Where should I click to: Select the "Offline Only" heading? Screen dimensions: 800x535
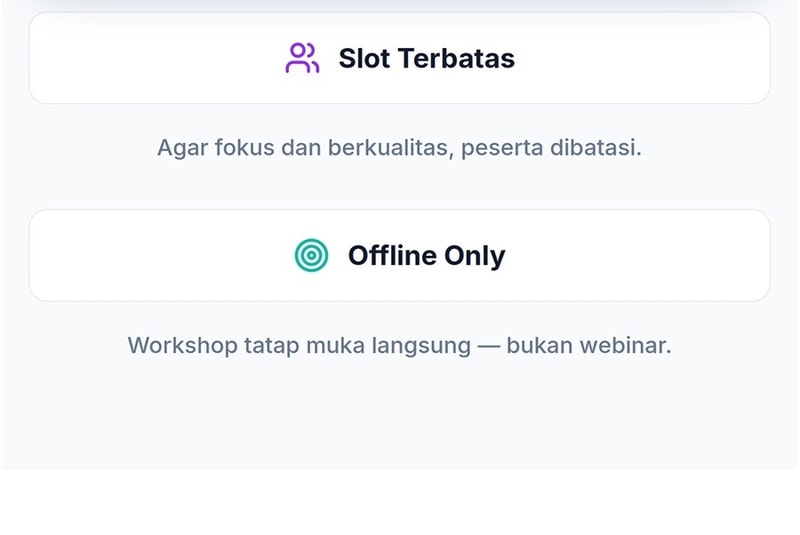tap(426, 256)
